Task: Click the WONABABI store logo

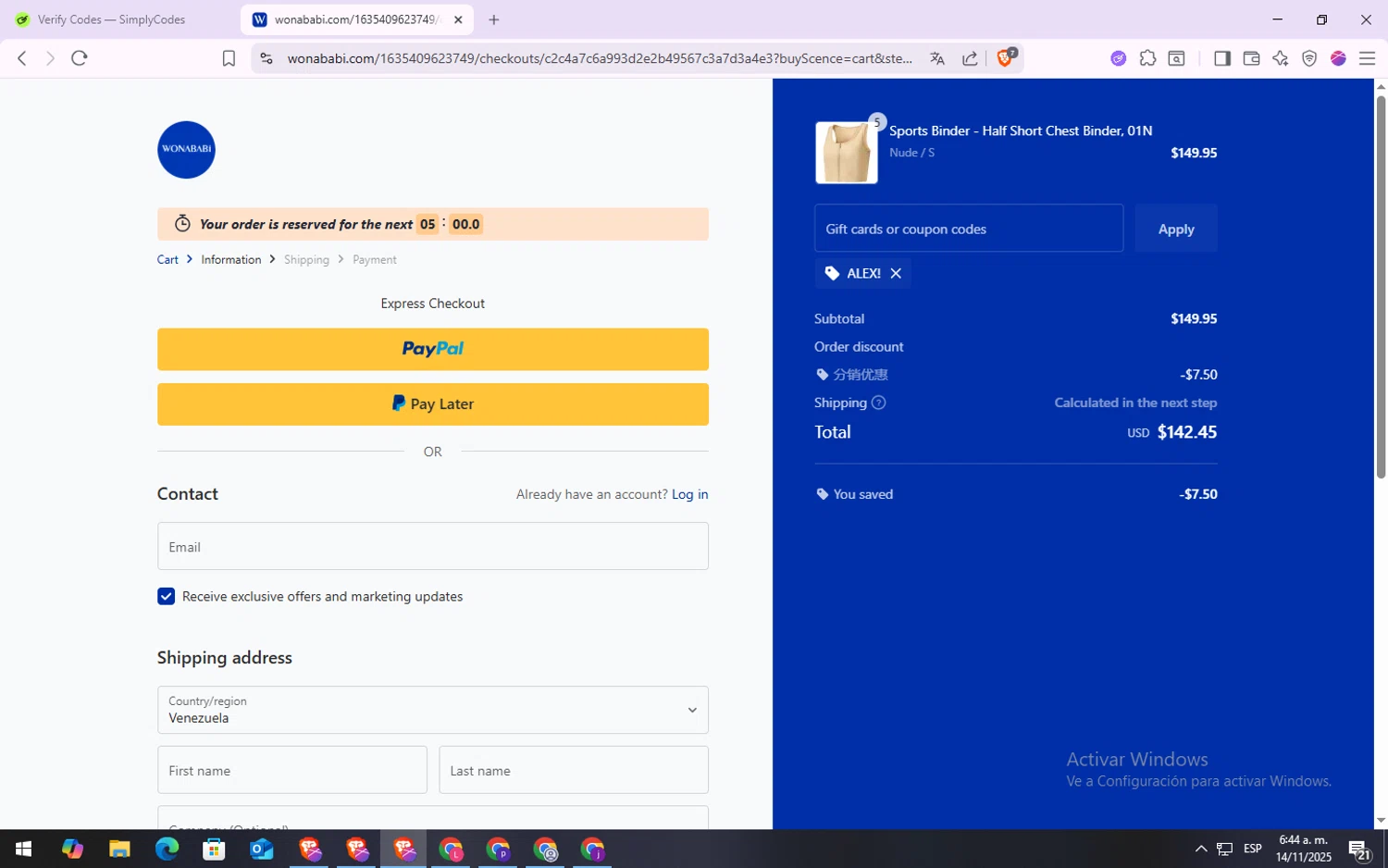Action: point(186,149)
